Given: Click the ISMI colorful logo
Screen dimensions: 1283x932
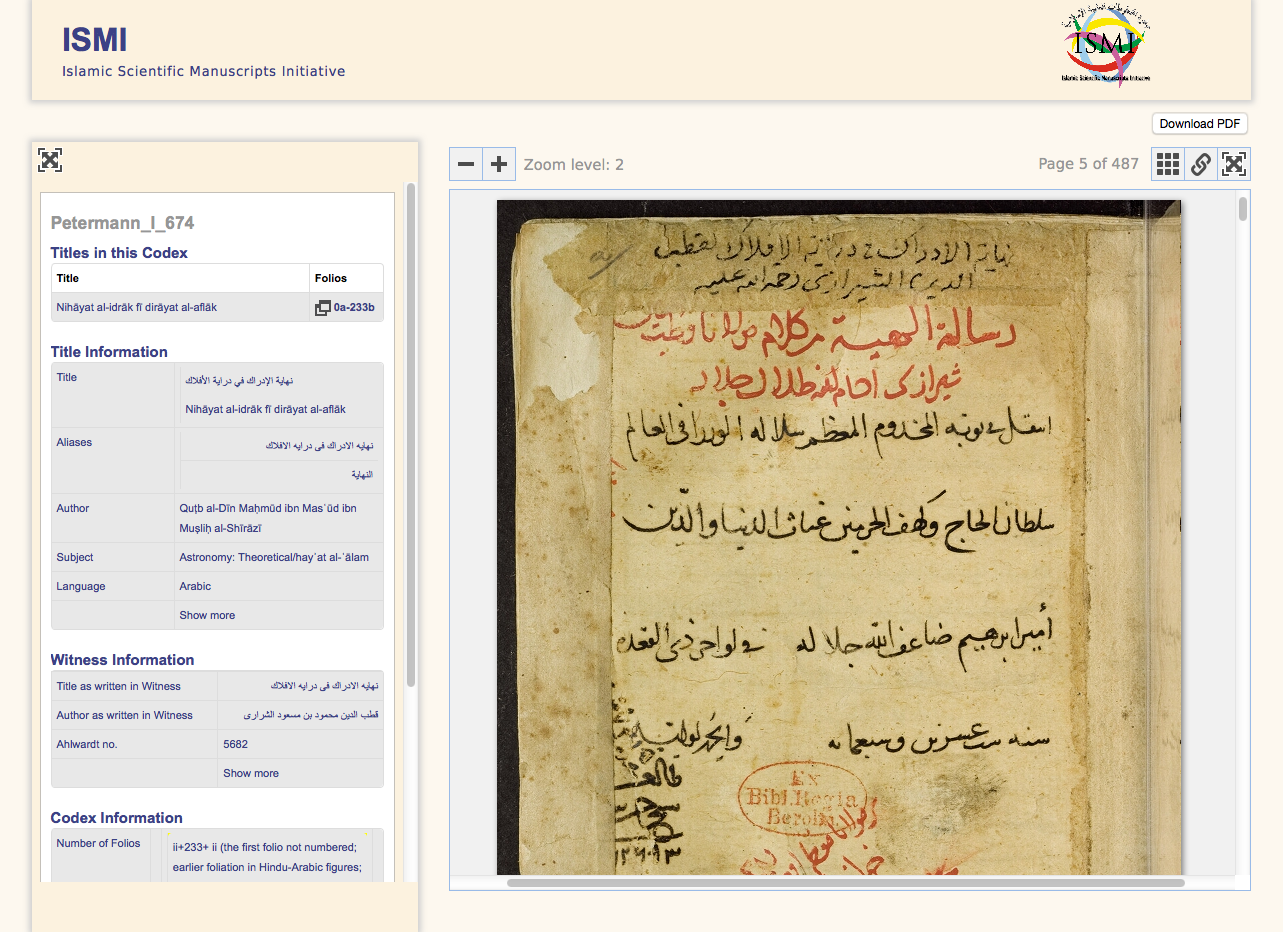Looking at the screenshot, I should (x=1106, y=45).
